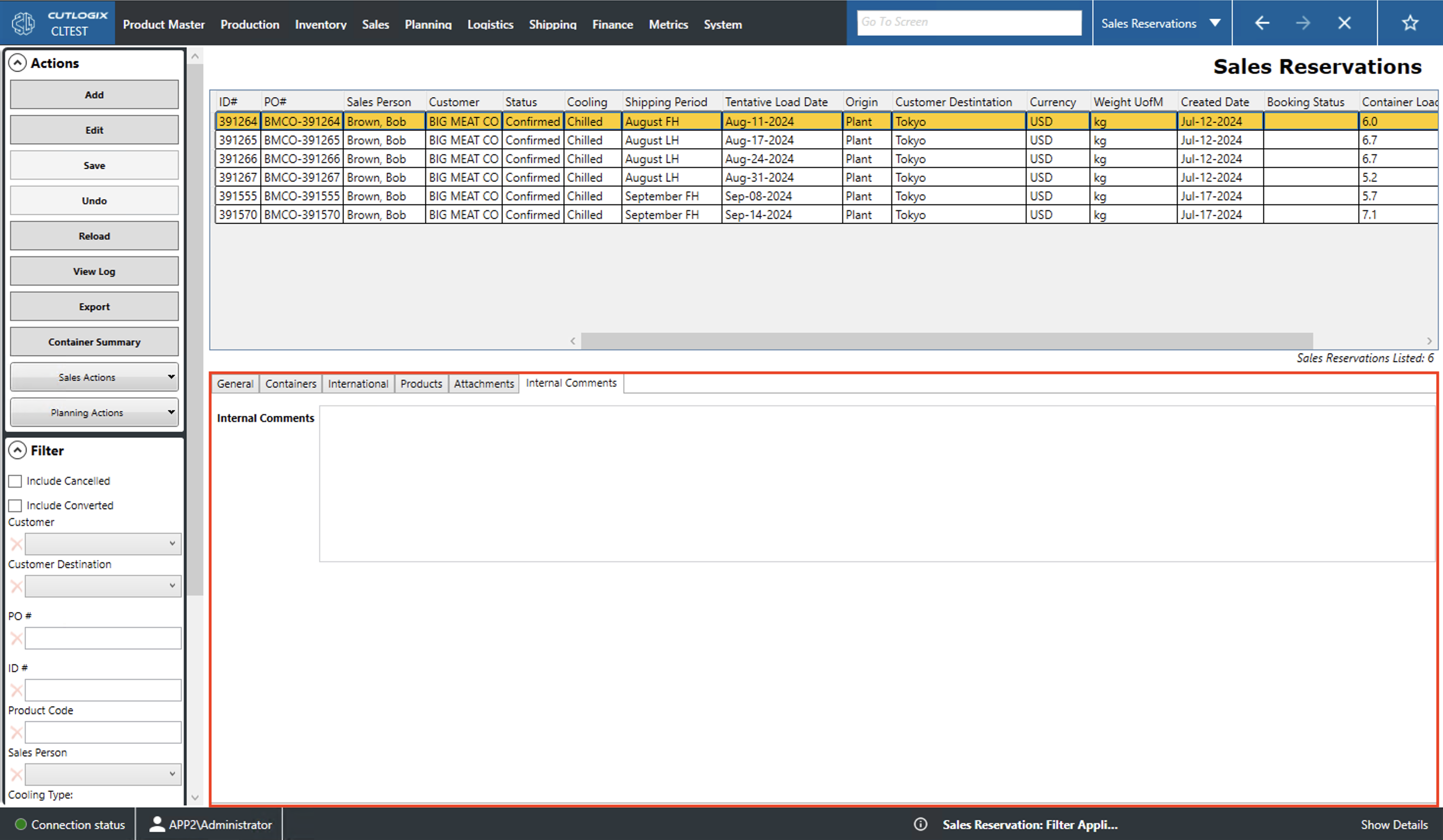This screenshot has width=1443, height=840.
Task: Open the Planning Actions dropdown
Action: tap(94, 412)
